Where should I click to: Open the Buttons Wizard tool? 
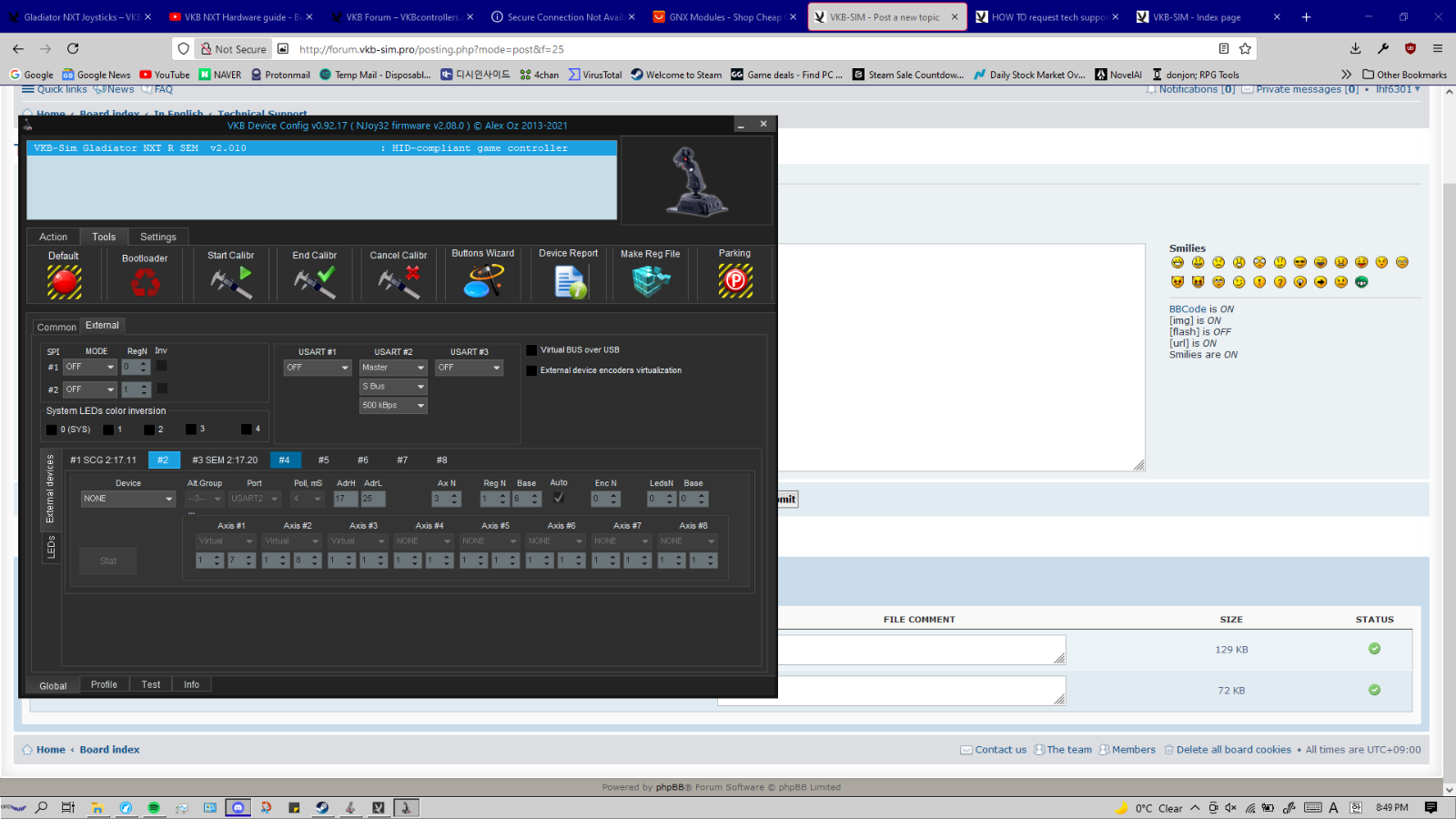(483, 280)
